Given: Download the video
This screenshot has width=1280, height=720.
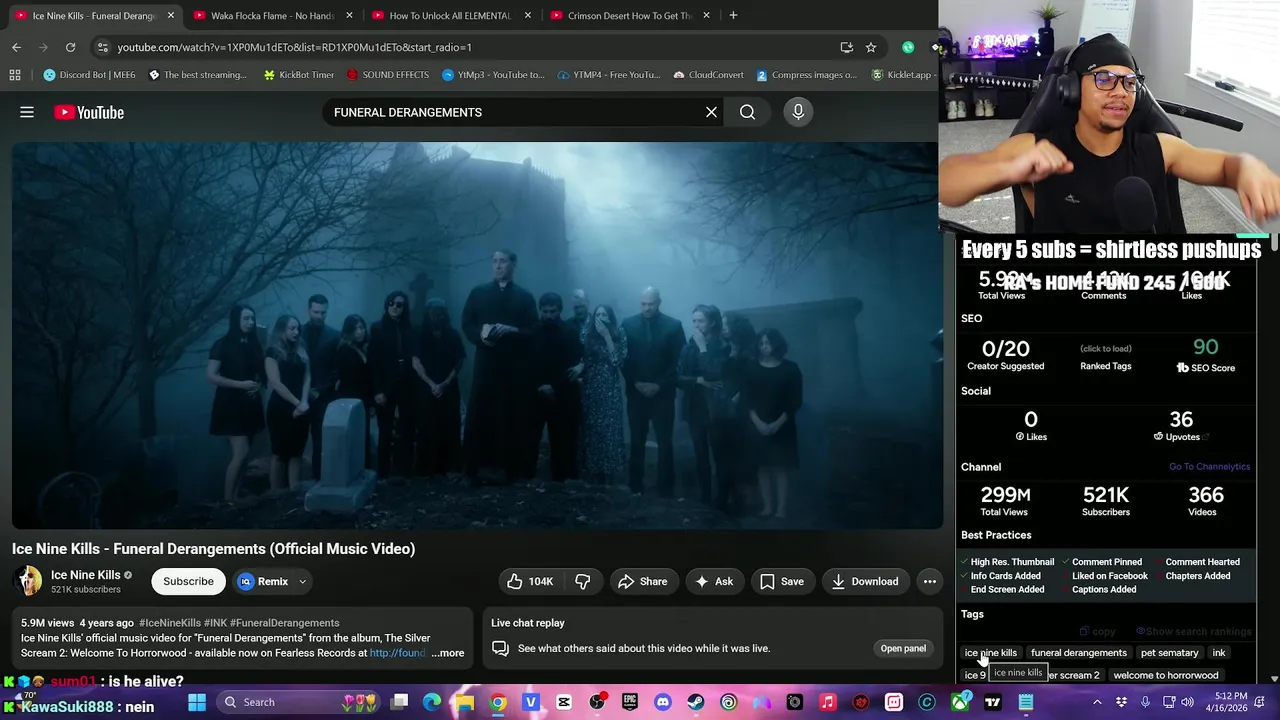Looking at the screenshot, I should click(x=864, y=581).
